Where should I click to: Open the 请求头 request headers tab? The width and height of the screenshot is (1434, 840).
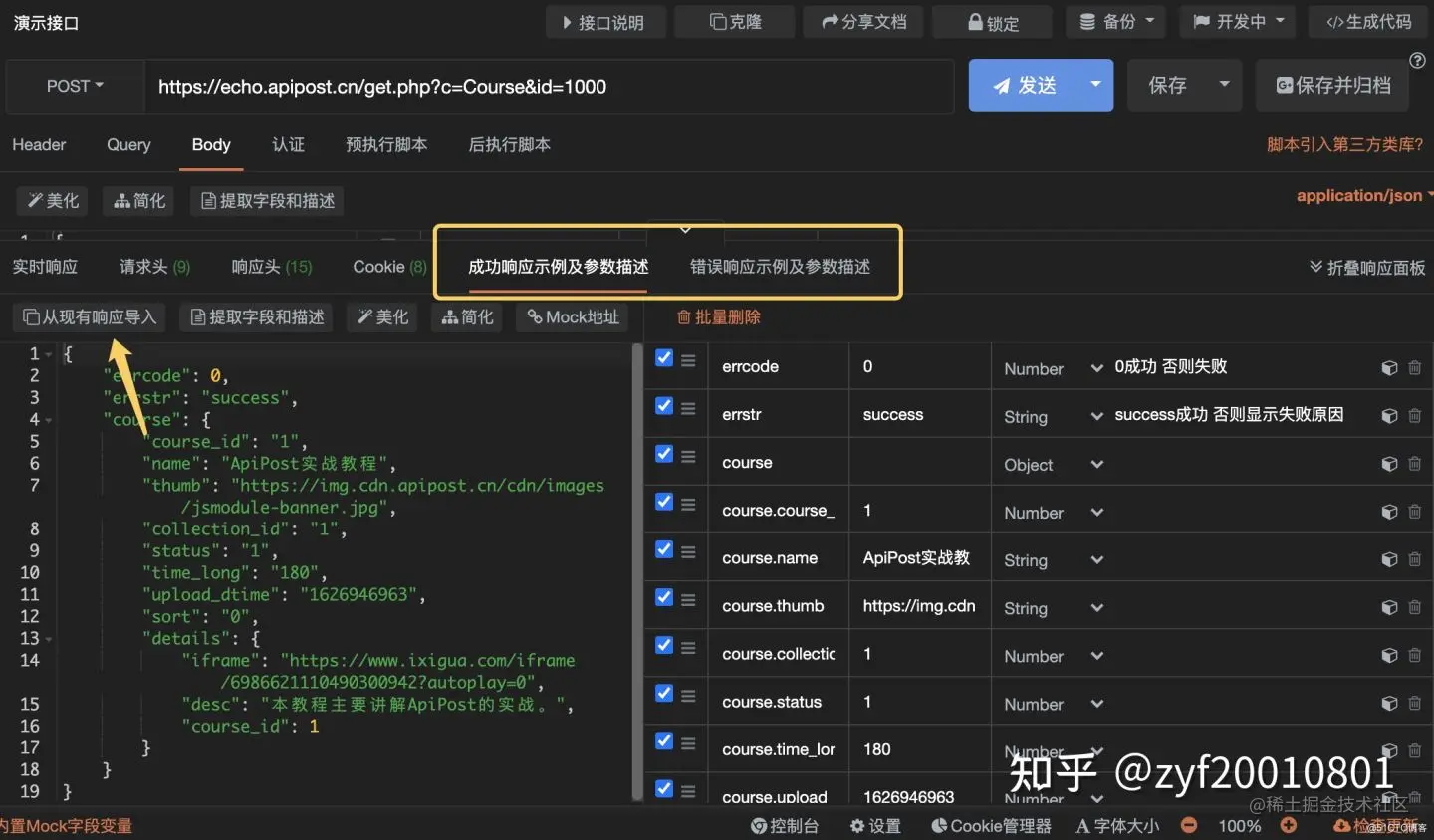(x=154, y=267)
